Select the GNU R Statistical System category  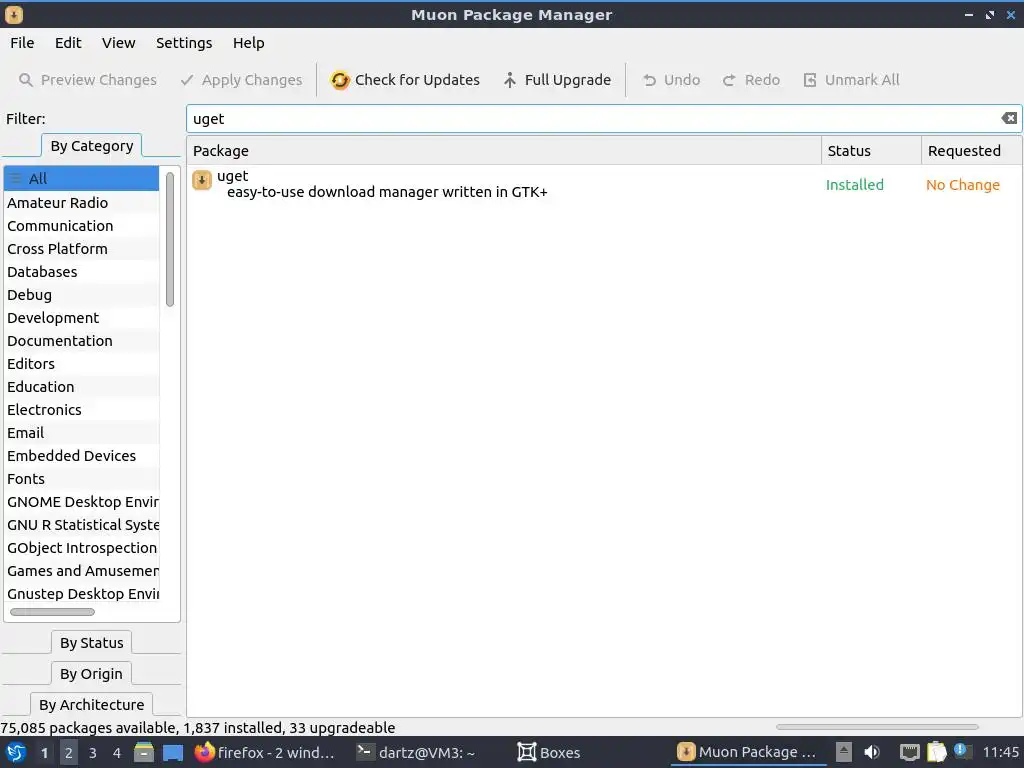coord(81,525)
